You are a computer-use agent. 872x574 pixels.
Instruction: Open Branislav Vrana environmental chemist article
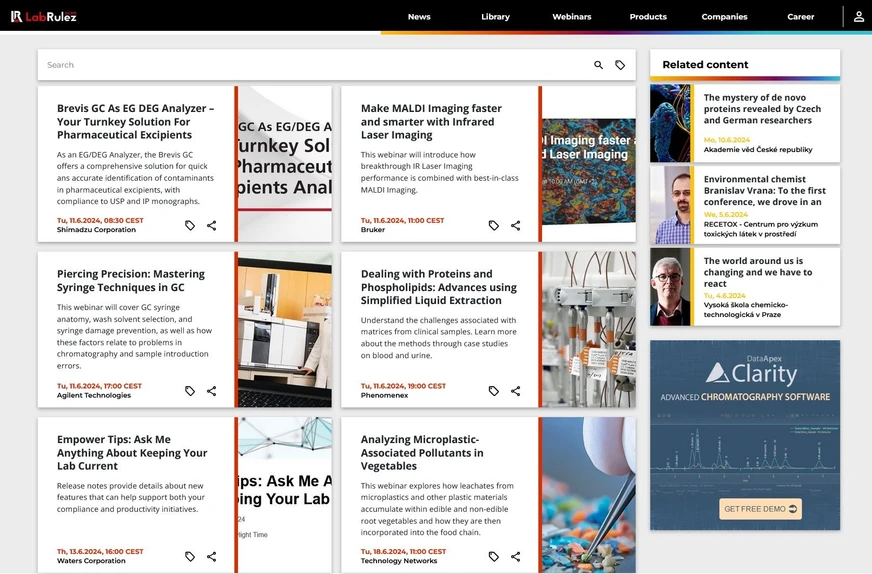point(765,190)
